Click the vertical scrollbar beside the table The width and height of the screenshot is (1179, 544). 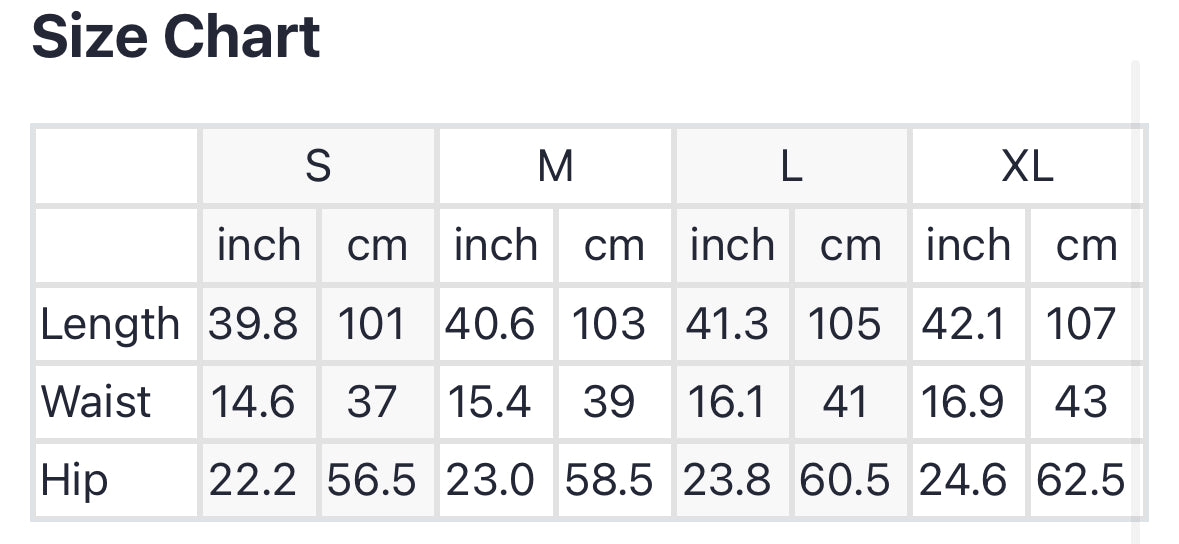click(1135, 300)
